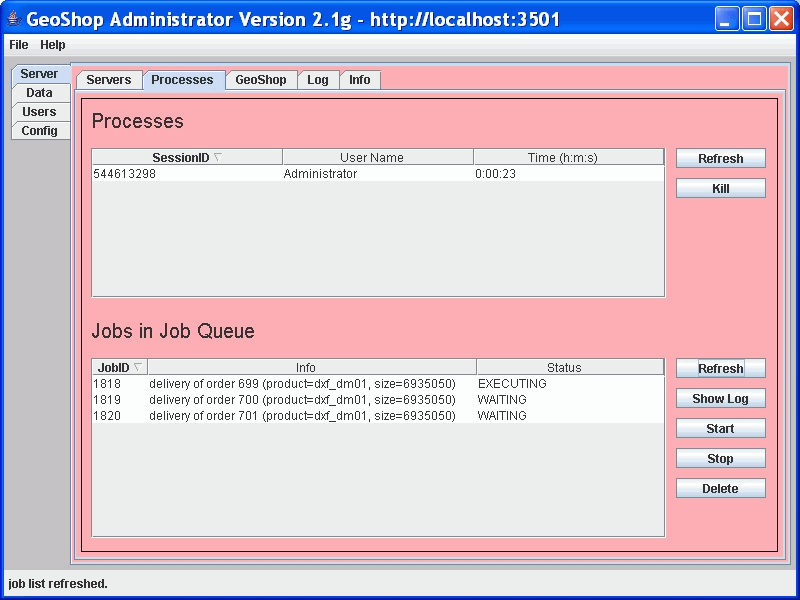This screenshot has width=800, height=600.
Task: Switch to the Users side tab
Action: point(40,112)
